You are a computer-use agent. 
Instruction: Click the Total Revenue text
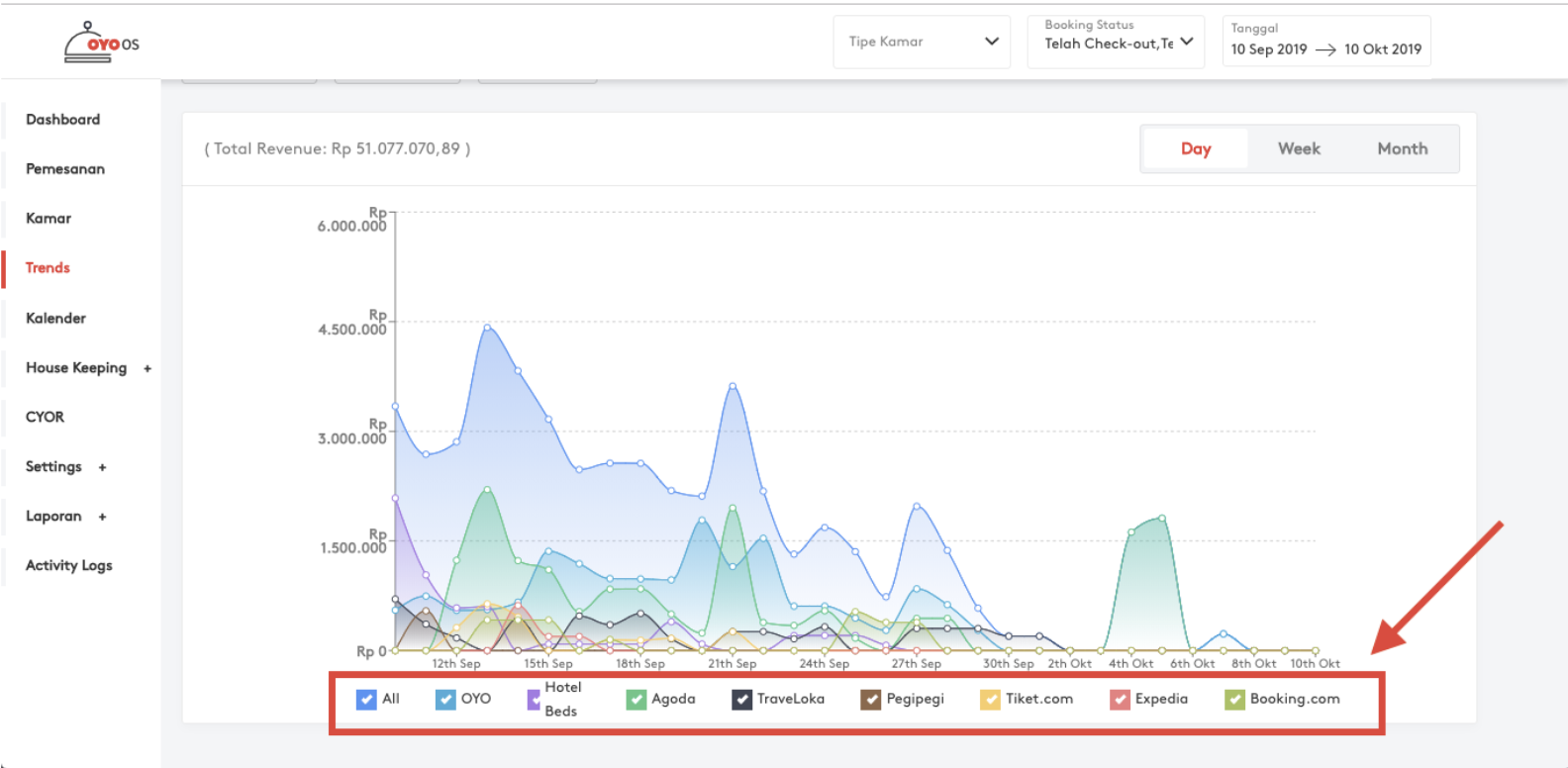(x=338, y=148)
